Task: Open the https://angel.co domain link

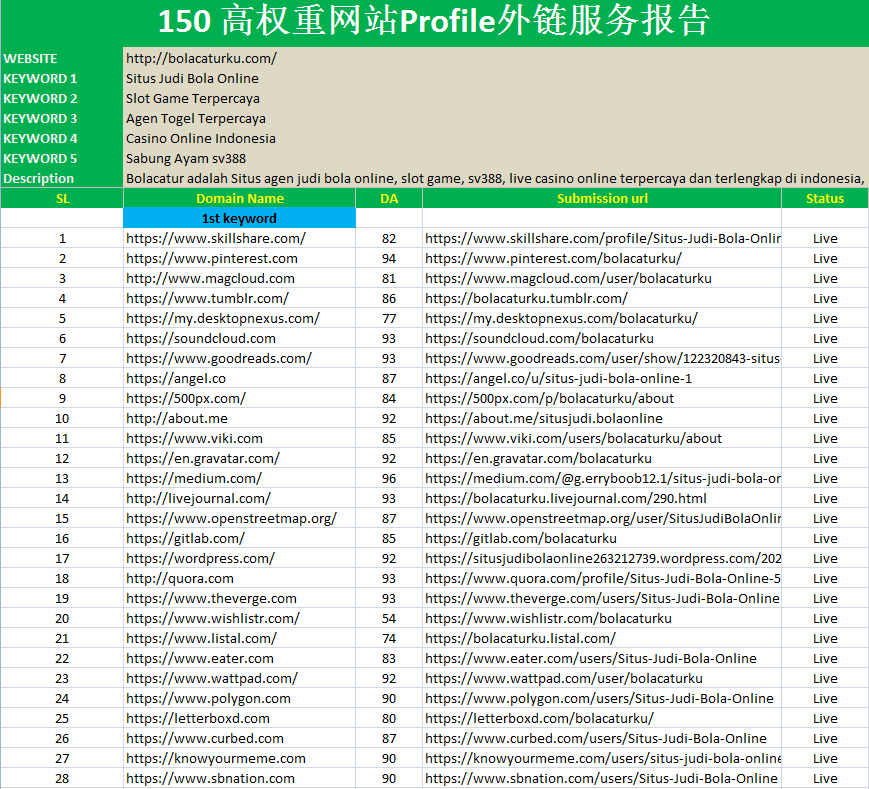Action: (x=176, y=378)
